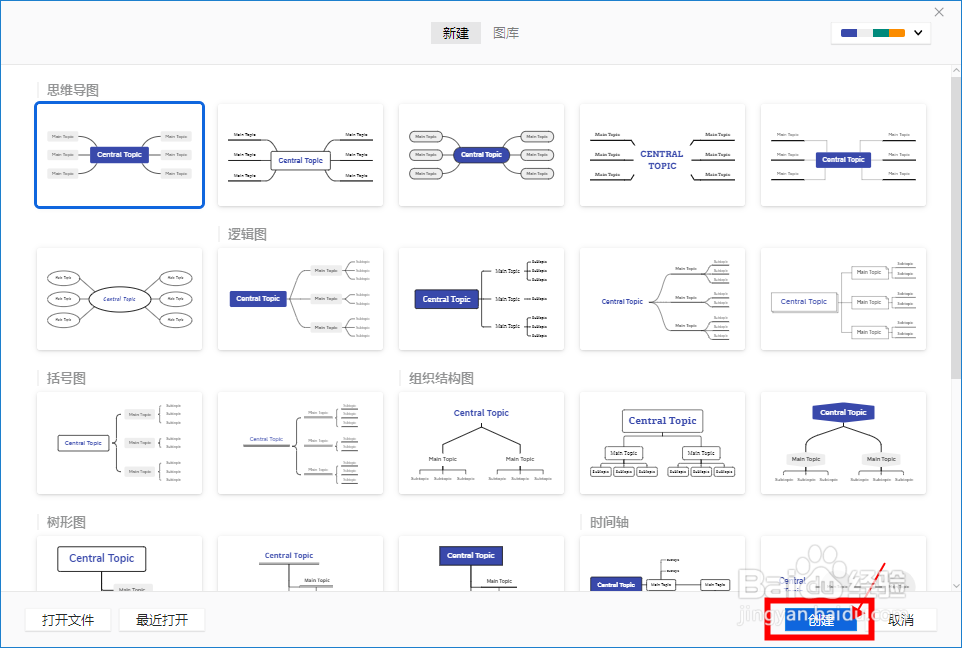This screenshot has height=648, width=962.
Task: Pick logic chart with blue topic and curved branches
Action: coord(301,299)
